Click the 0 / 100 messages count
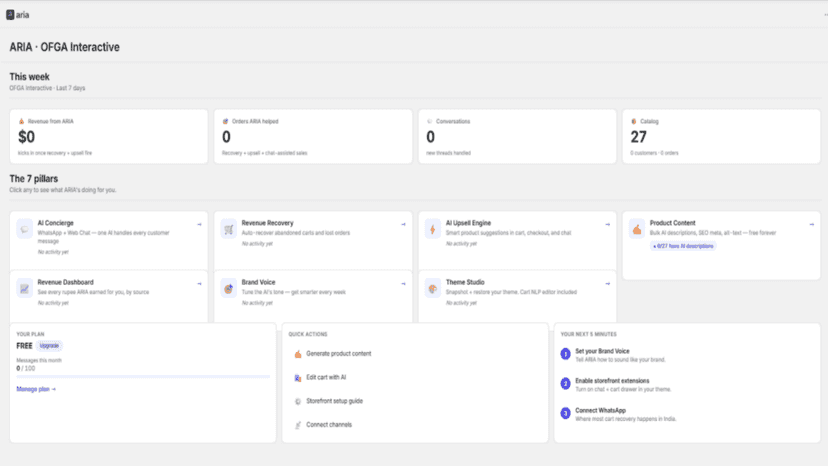Screen dimensions: 828x466 (26, 368)
